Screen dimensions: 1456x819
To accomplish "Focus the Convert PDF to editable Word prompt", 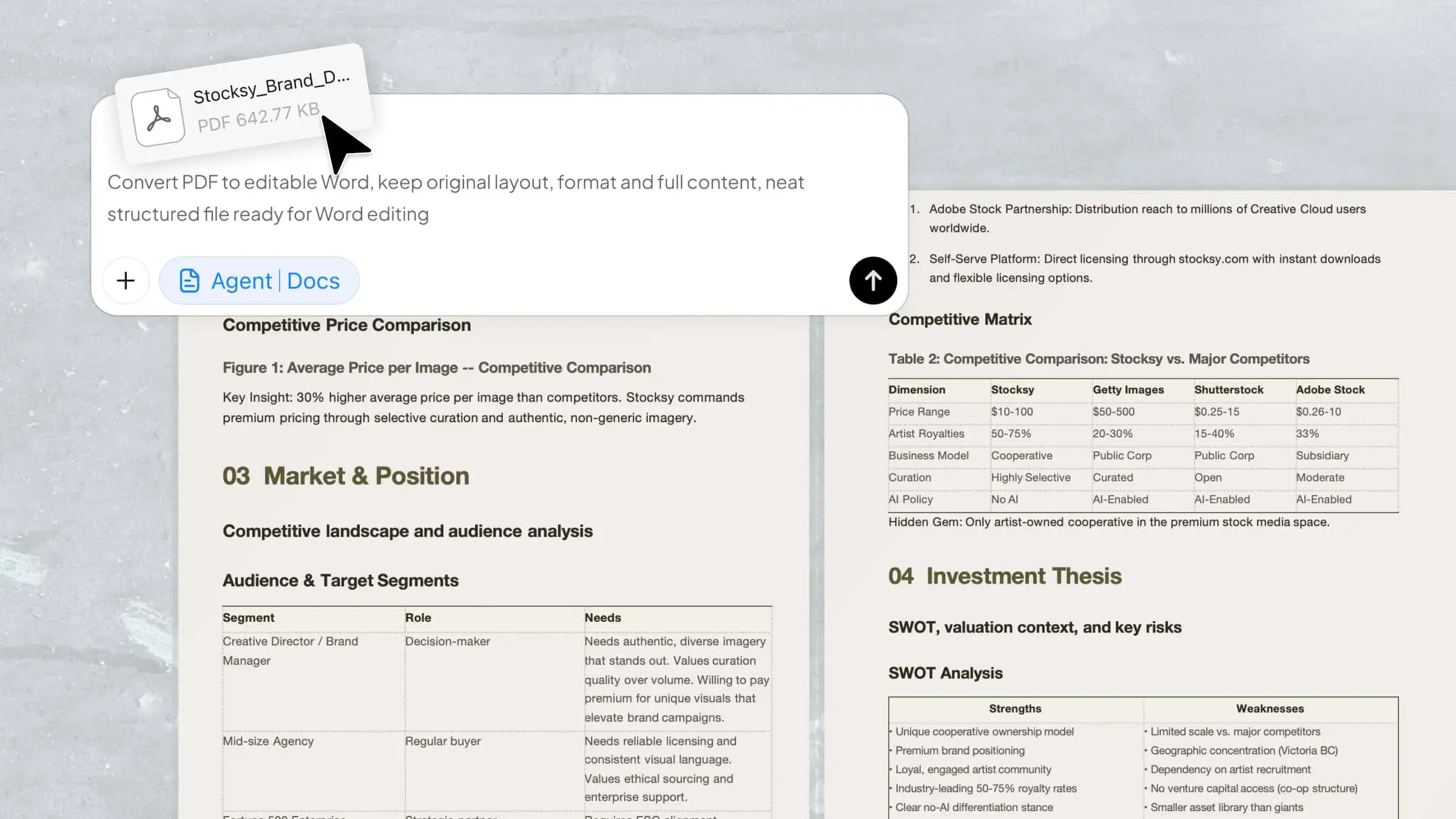I will 455,198.
